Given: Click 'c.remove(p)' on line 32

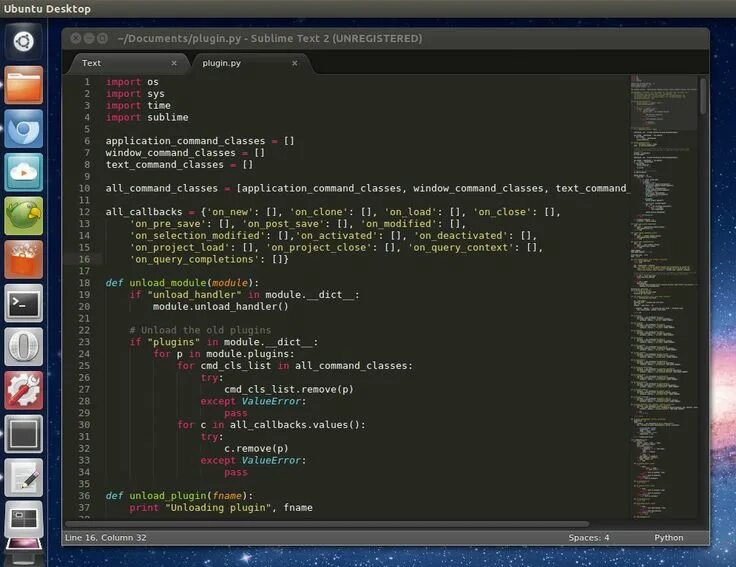Looking at the screenshot, I should pos(256,449).
